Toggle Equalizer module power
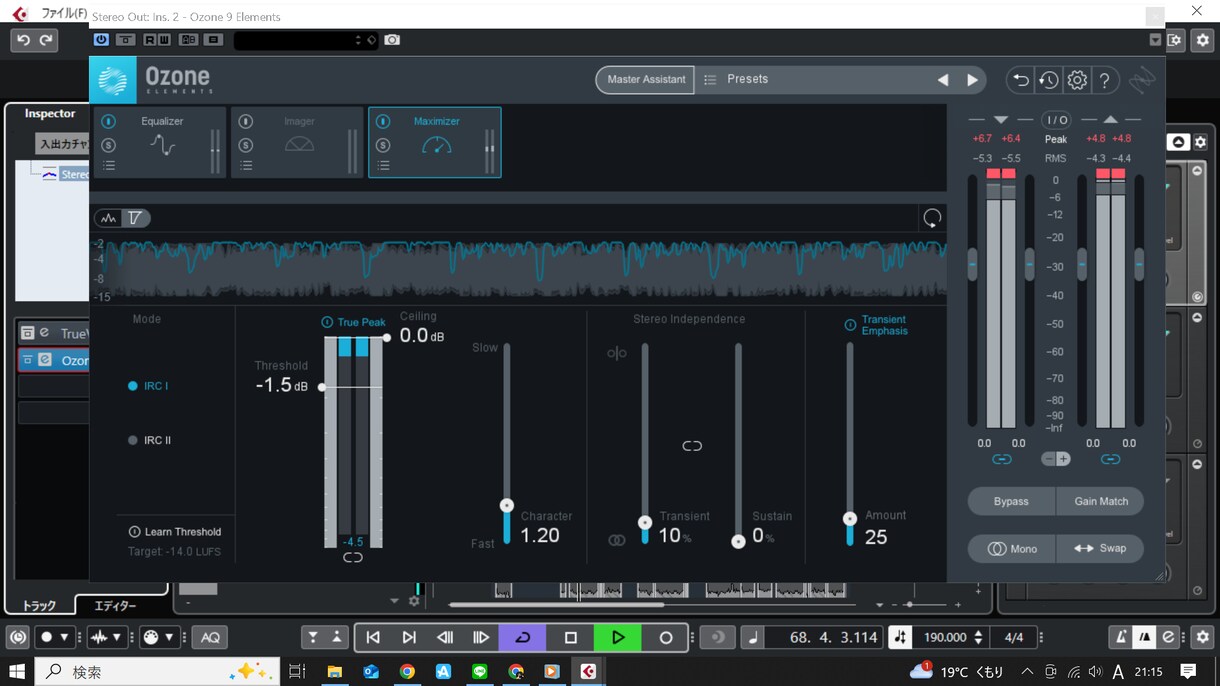Screen dimensions: 1220x686 click(108, 122)
